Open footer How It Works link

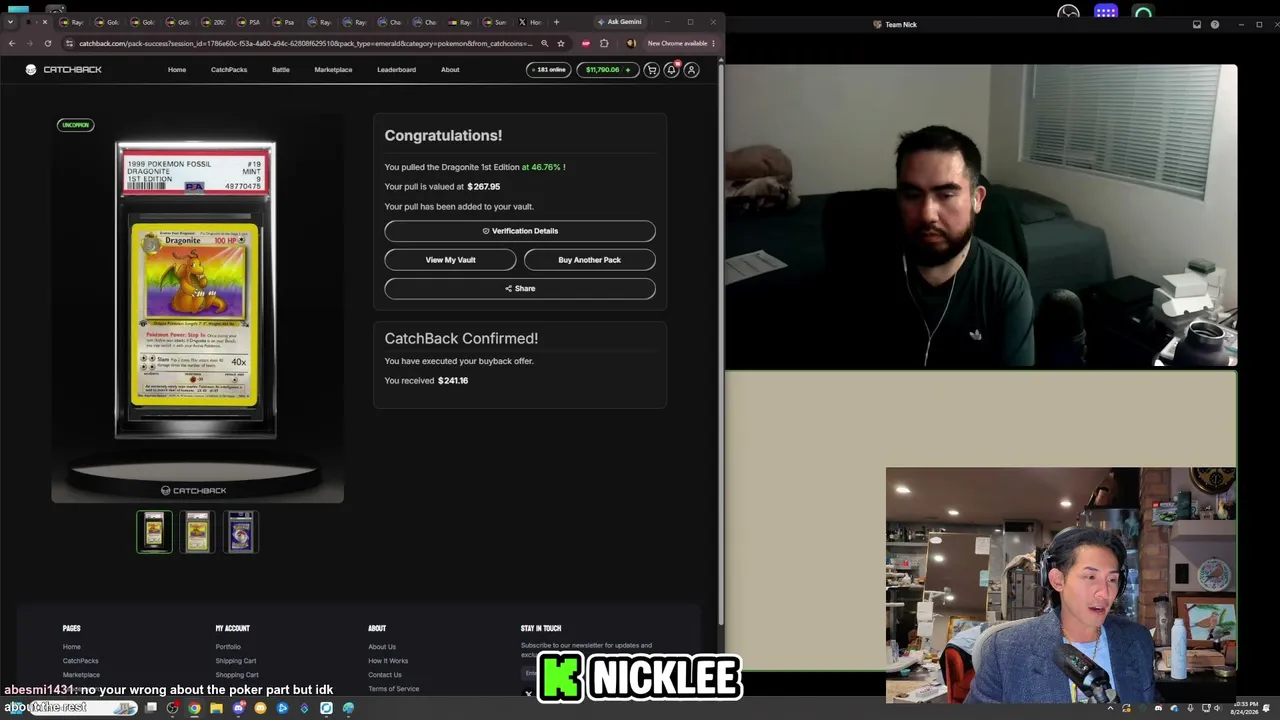[x=388, y=661]
